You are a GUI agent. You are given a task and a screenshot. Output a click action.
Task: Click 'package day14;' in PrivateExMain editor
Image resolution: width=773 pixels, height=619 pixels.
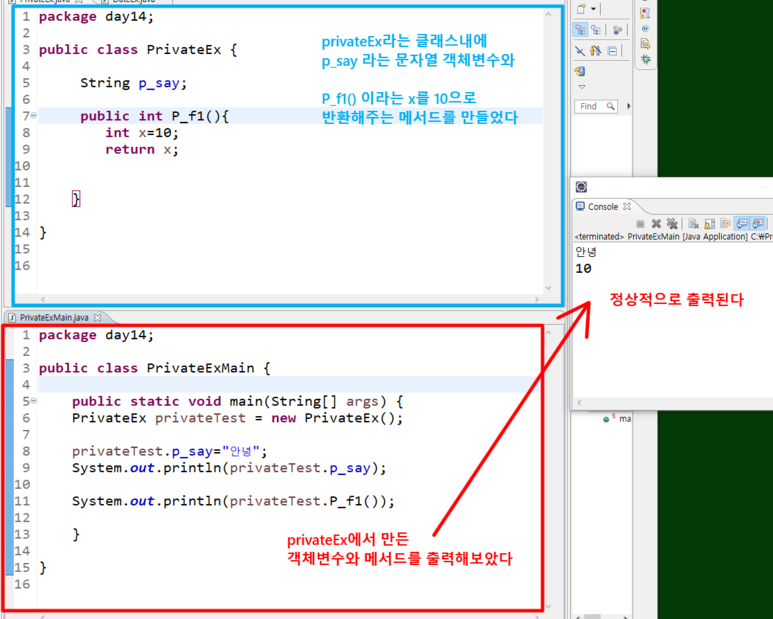pyautogui.click(x=96, y=335)
